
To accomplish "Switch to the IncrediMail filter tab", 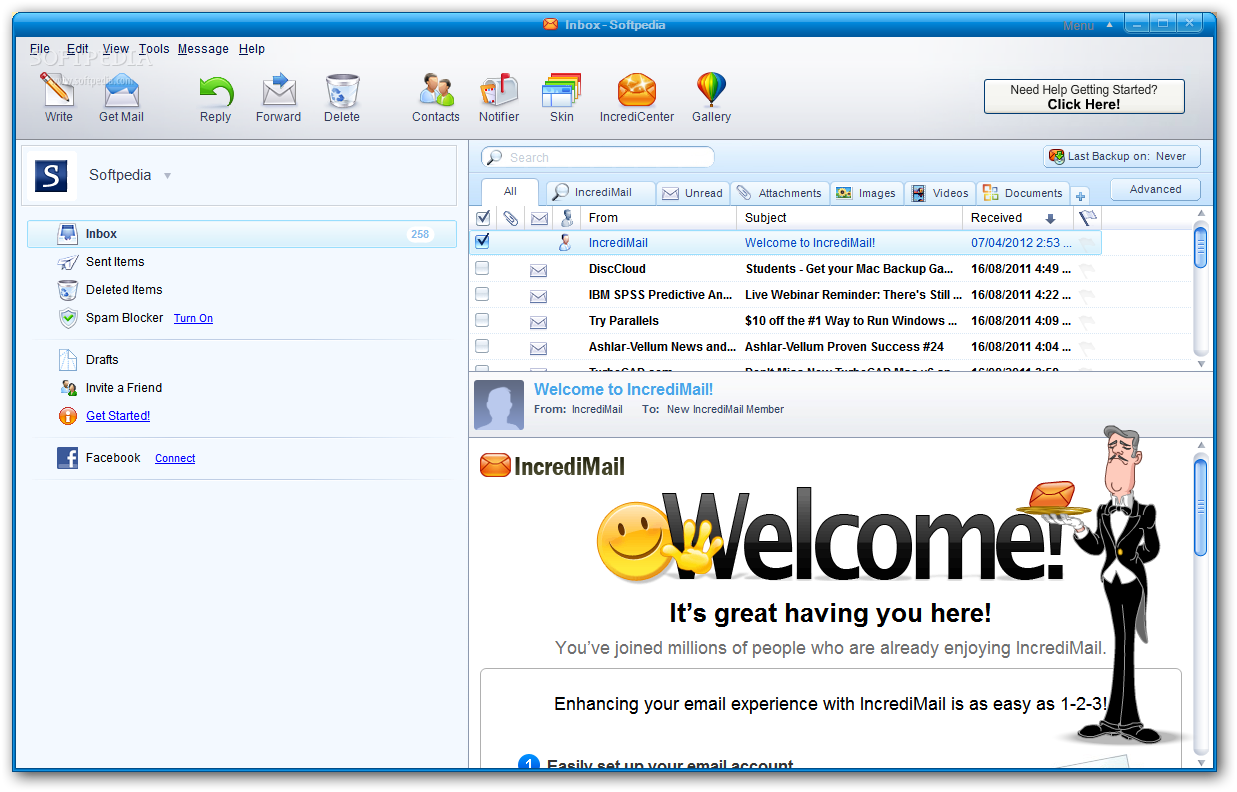I will [x=599, y=193].
